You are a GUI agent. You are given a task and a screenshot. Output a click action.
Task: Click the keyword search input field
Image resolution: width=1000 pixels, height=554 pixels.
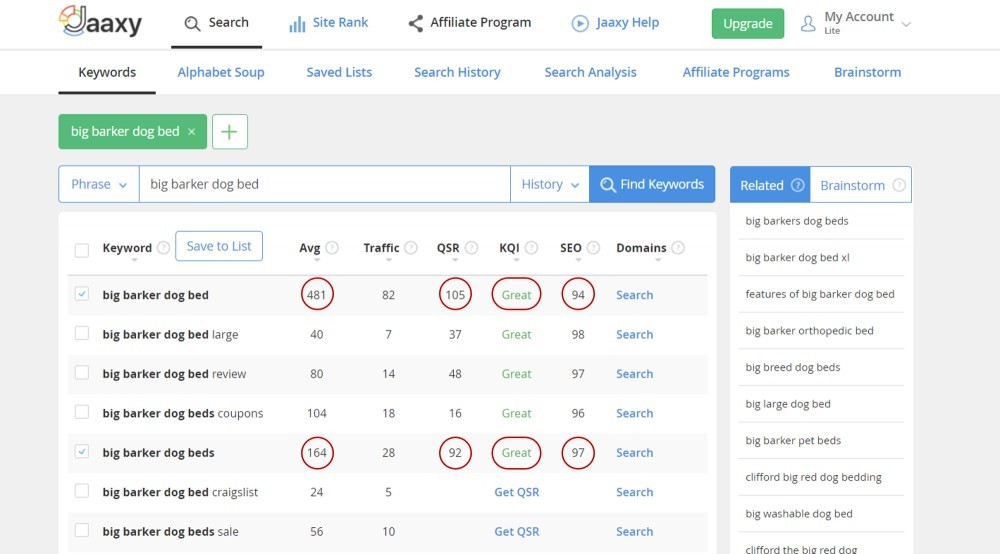325,184
